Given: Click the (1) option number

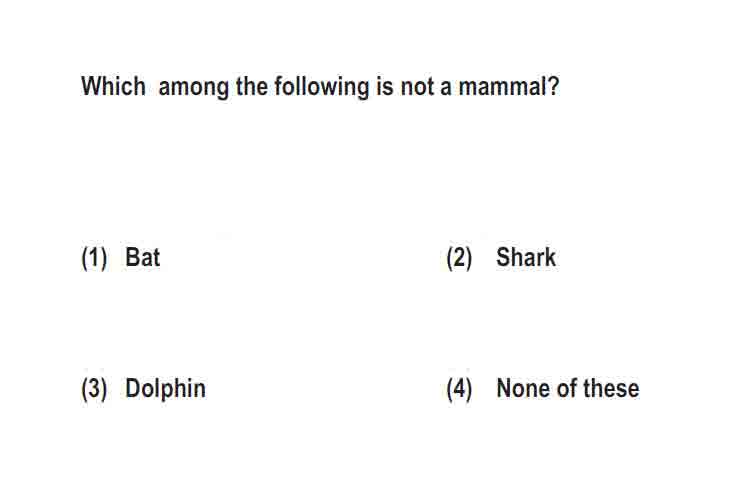Looking at the screenshot, I should click(94, 258).
